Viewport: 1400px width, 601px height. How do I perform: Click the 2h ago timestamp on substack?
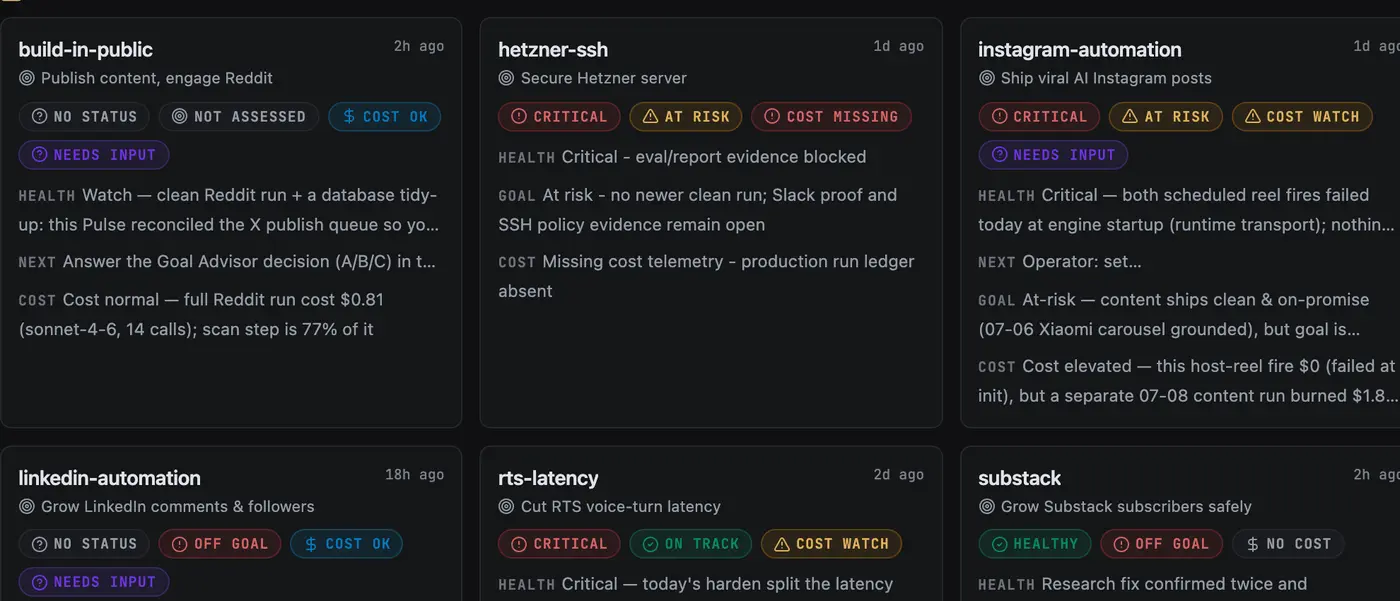(1376, 474)
